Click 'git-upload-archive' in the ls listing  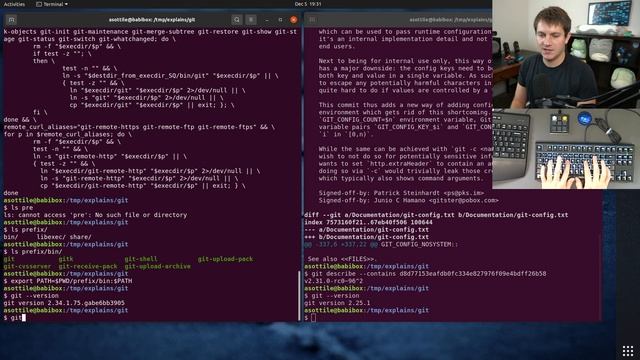tap(158, 266)
